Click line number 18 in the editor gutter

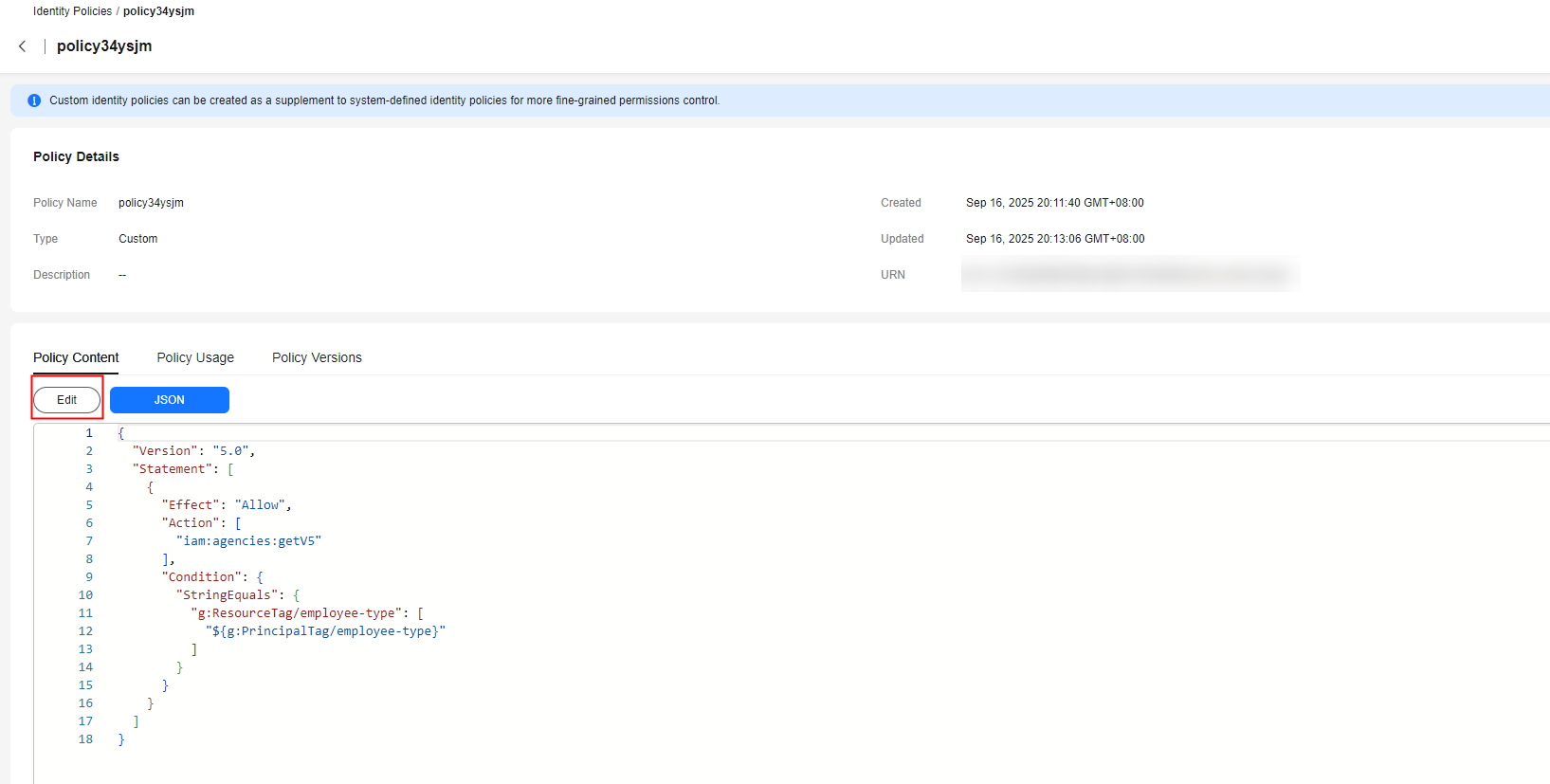pos(85,739)
